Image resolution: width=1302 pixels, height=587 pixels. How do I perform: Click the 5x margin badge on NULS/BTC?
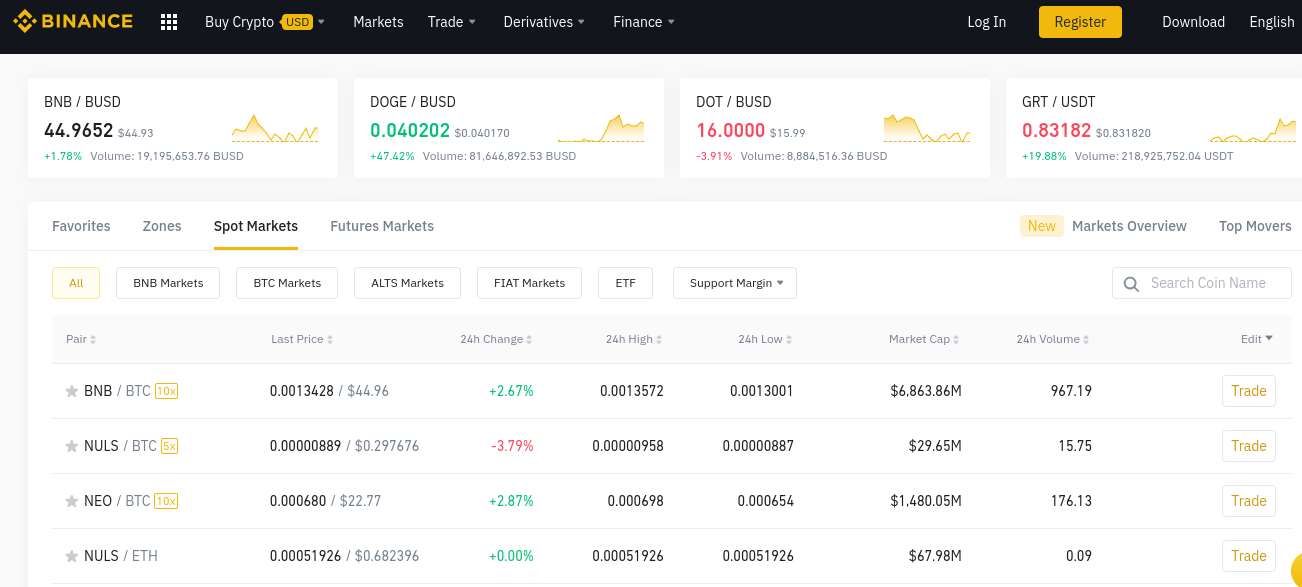pos(167,445)
